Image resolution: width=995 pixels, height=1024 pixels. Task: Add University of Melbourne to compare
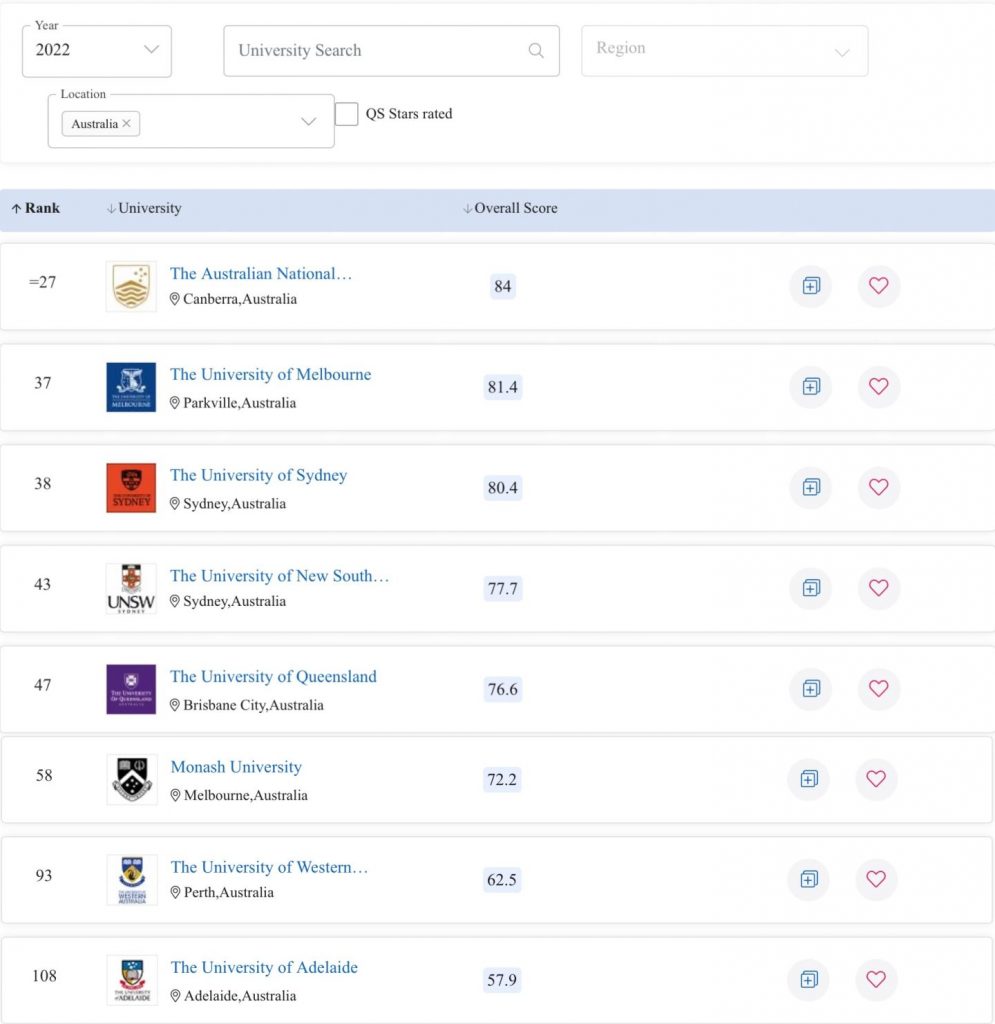click(x=811, y=387)
